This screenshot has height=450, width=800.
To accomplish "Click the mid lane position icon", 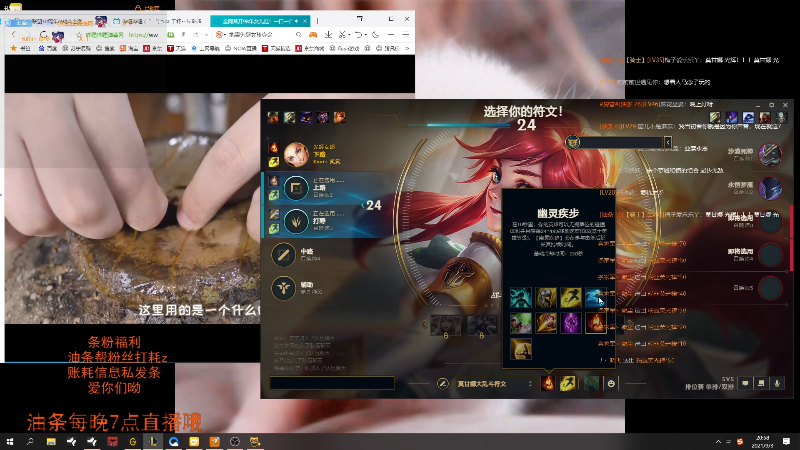I will point(283,255).
